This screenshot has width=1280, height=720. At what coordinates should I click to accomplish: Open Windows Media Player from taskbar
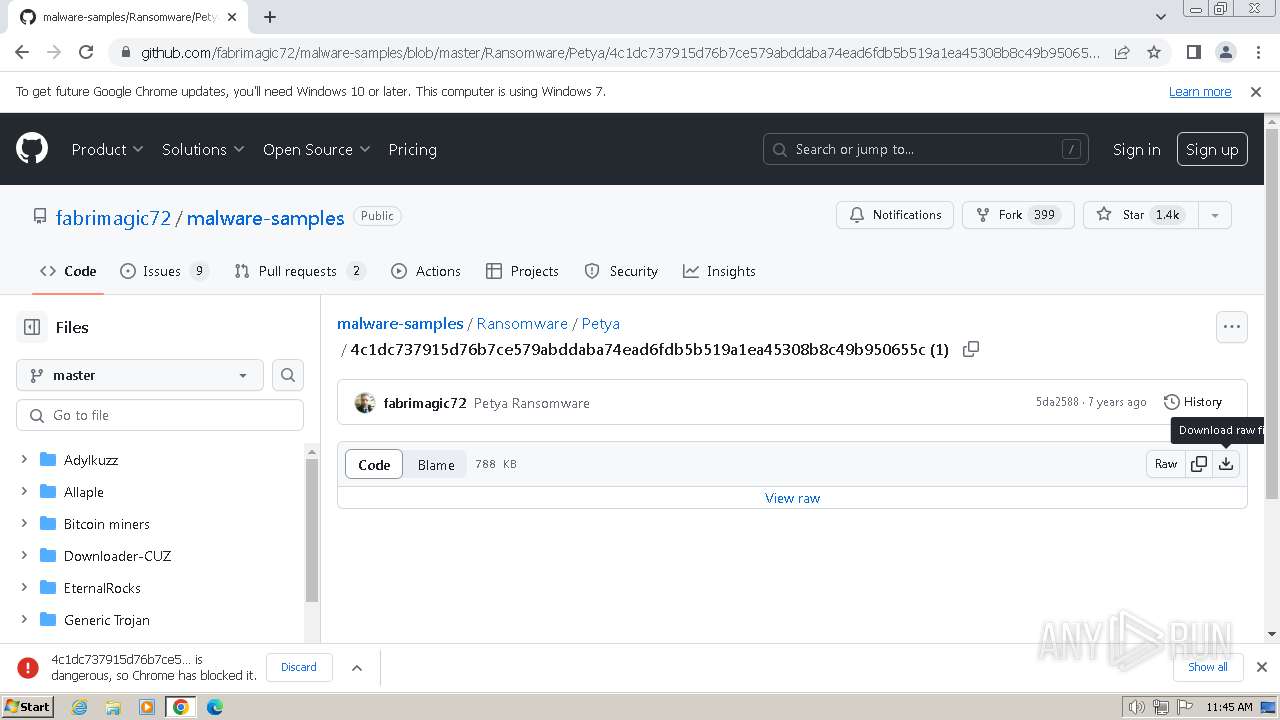[147, 707]
